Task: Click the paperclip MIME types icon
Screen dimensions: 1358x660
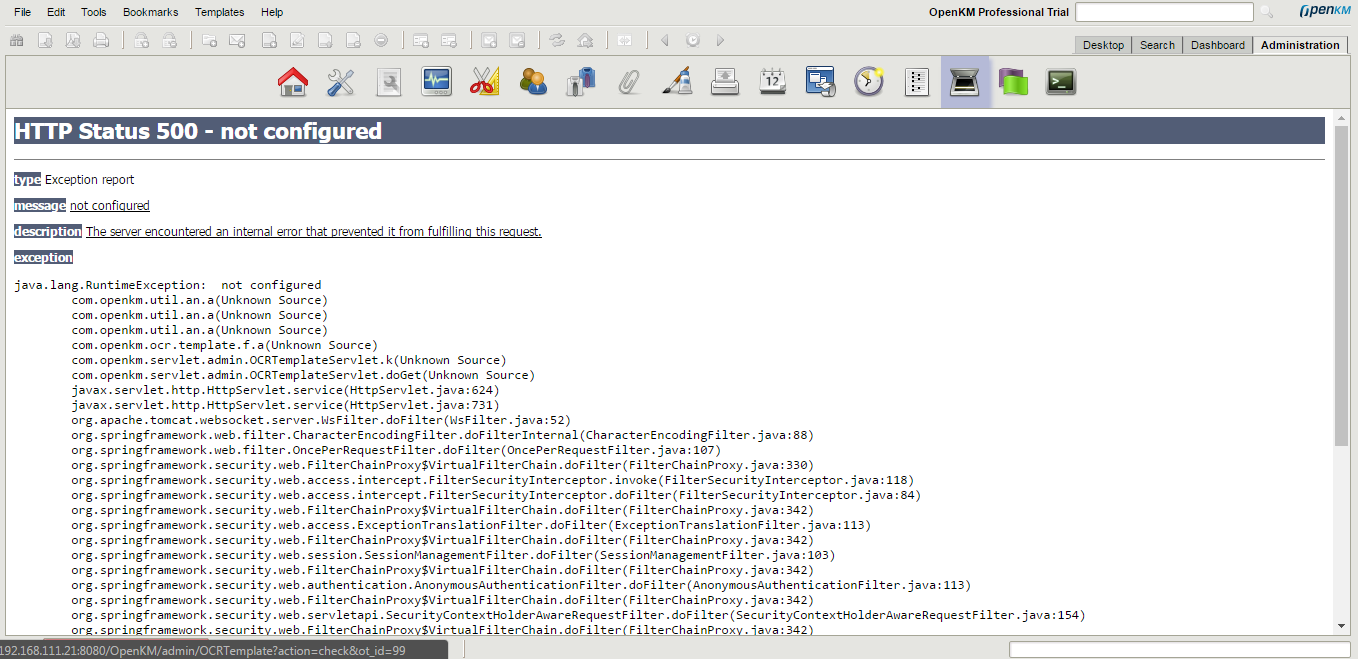Action: click(629, 82)
